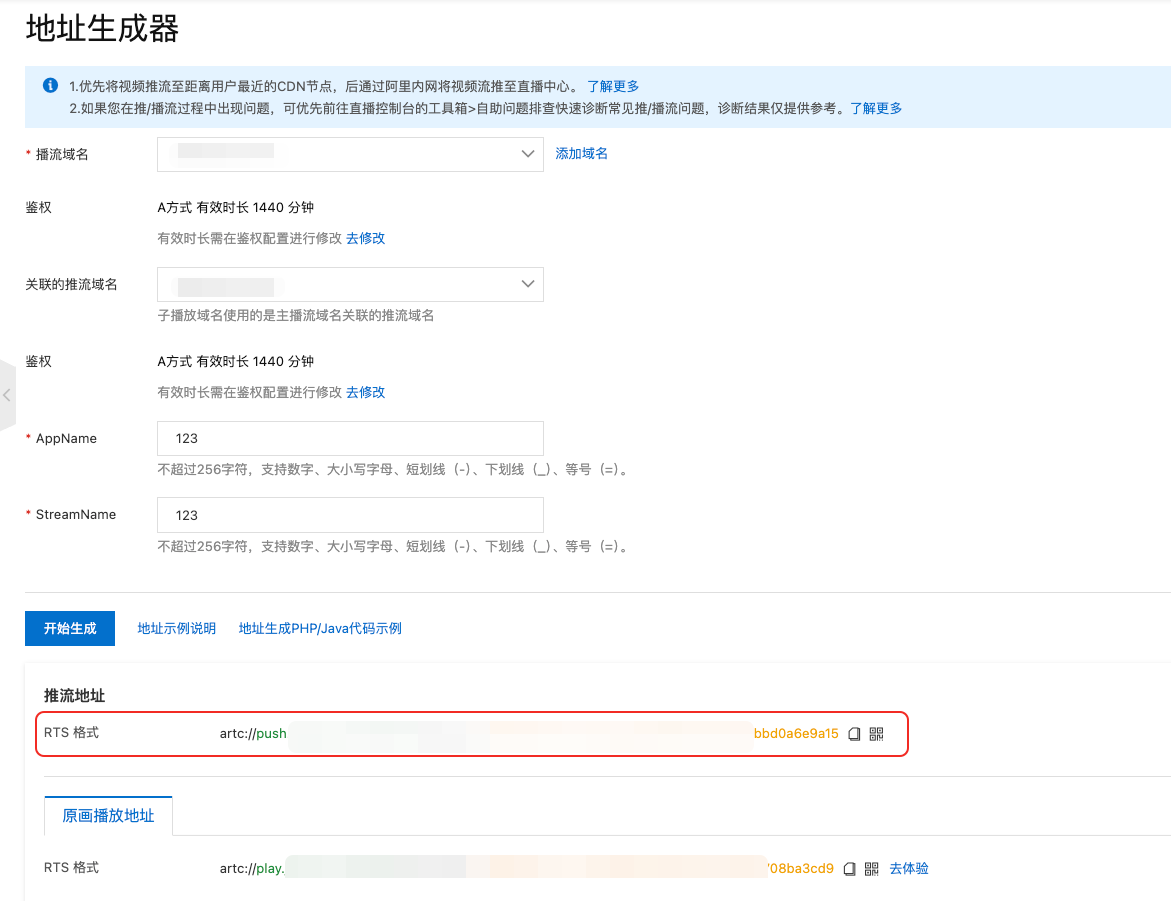Click 'bbd0a6e9a15' address suffix

pyautogui.click(x=796, y=734)
